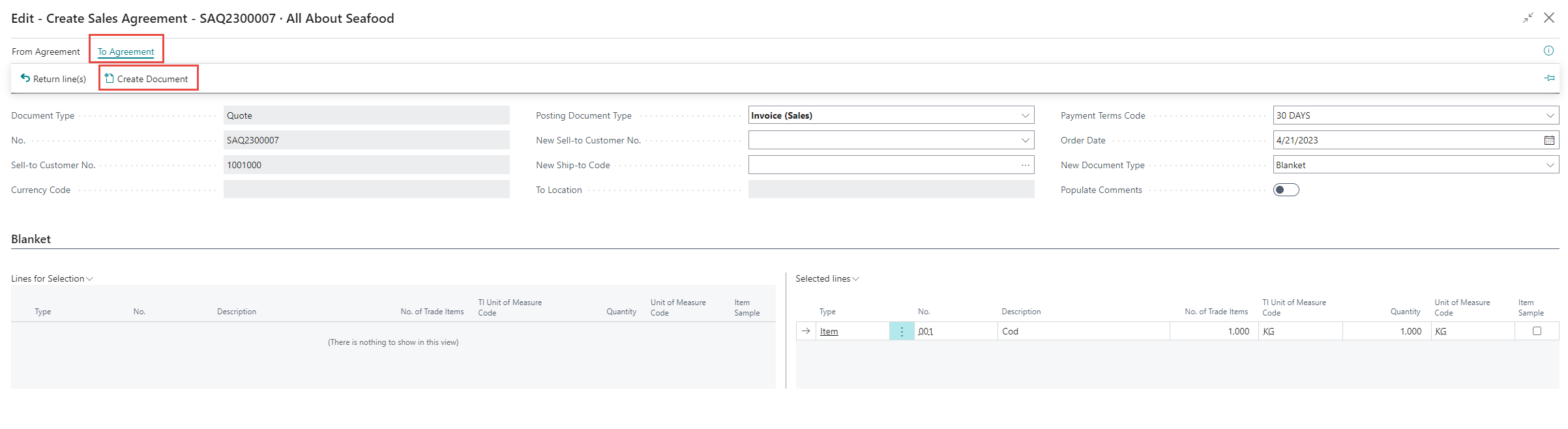Image resolution: width=1568 pixels, height=429 pixels.
Task: Pin the action bar with pin icon
Action: pyautogui.click(x=1549, y=78)
